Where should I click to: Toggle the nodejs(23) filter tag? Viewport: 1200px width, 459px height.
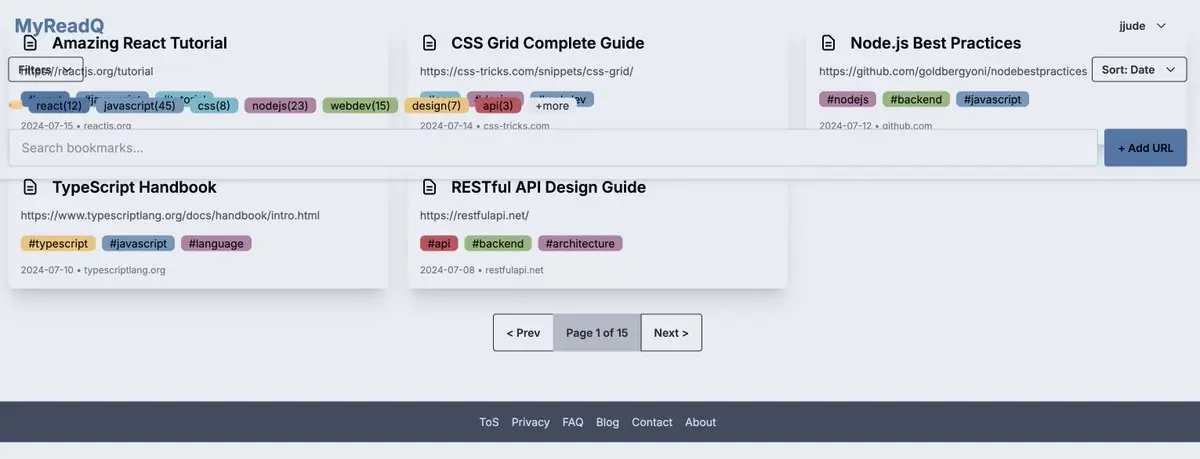[x=280, y=106]
